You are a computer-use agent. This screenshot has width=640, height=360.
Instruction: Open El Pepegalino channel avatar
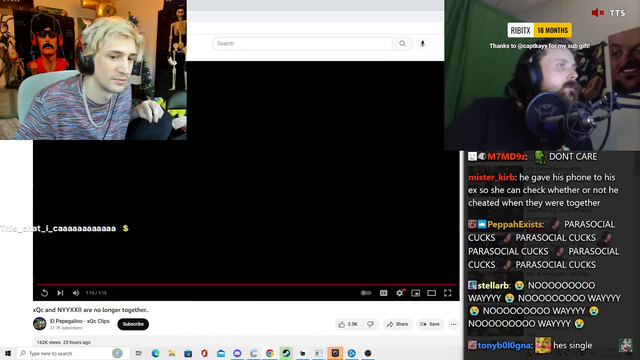(40, 324)
